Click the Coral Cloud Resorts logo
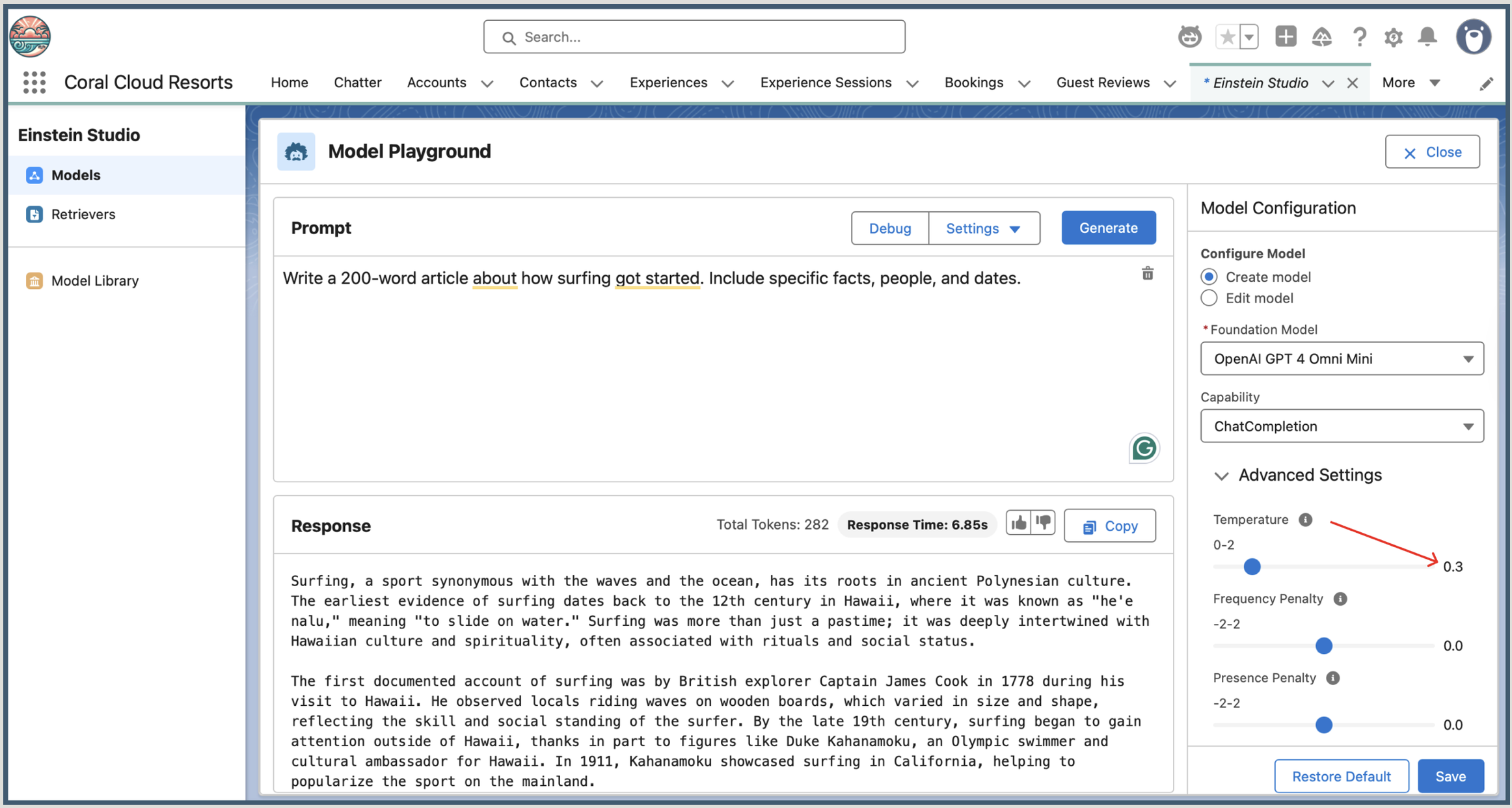This screenshot has width=1512, height=808. click(x=30, y=36)
